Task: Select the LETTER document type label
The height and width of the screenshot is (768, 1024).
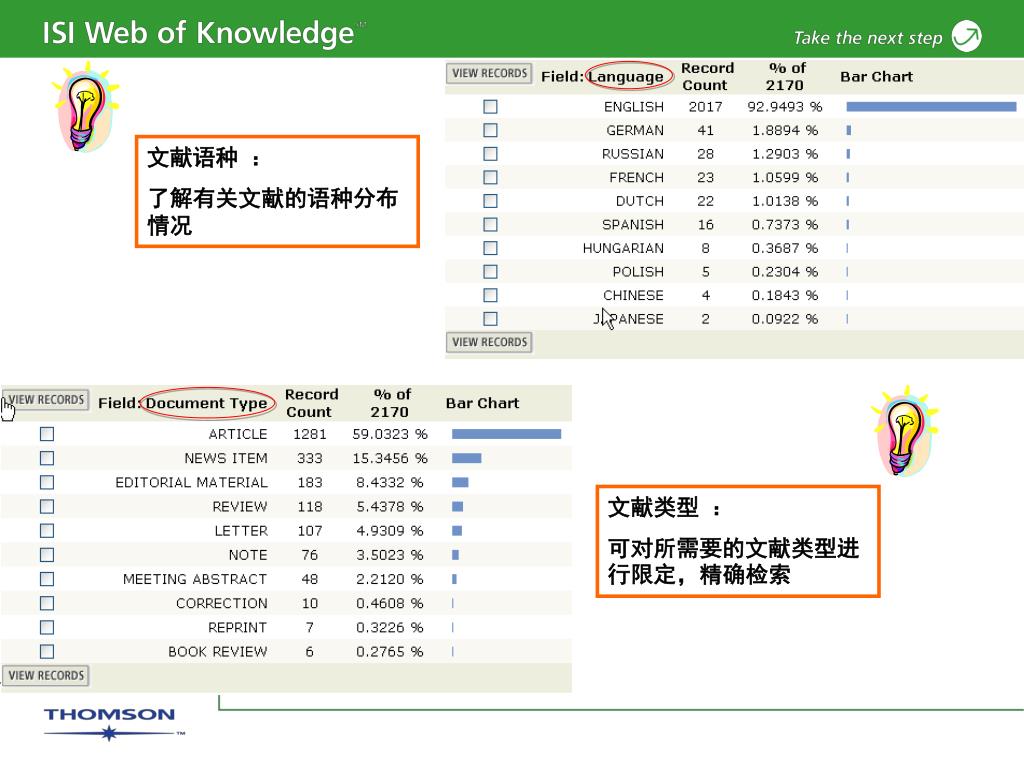Action: [x=241, y=530]
